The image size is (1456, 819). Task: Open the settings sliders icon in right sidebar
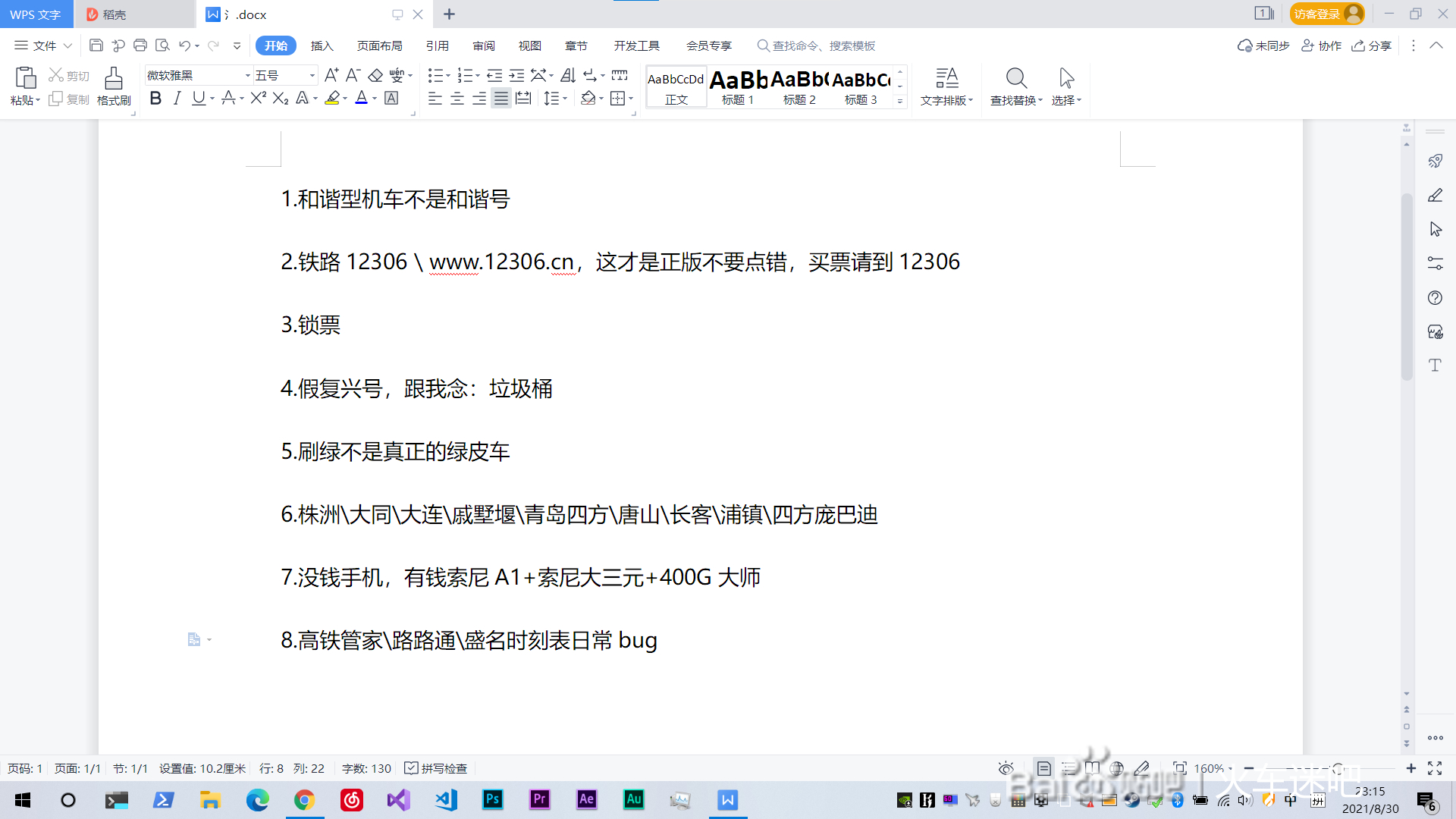1435,263
